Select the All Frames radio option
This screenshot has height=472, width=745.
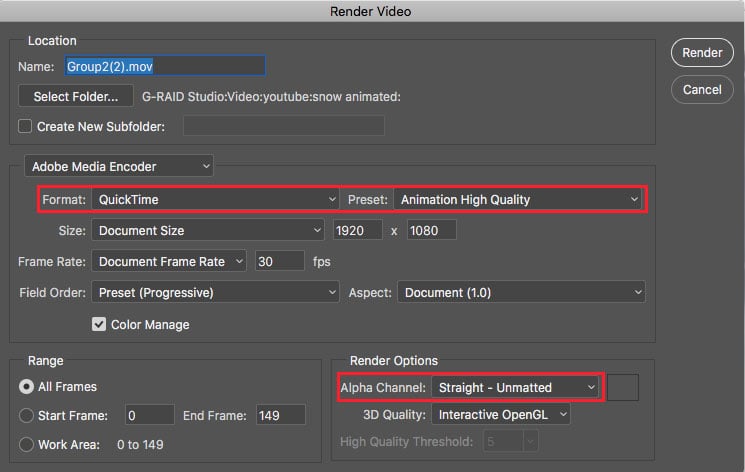click(26, 387)
